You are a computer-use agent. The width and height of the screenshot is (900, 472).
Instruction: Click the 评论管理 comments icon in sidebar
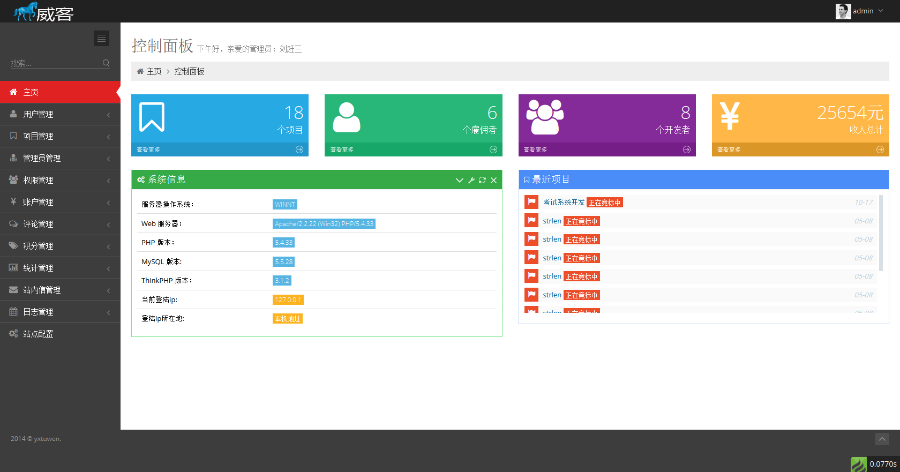(13, 224)
